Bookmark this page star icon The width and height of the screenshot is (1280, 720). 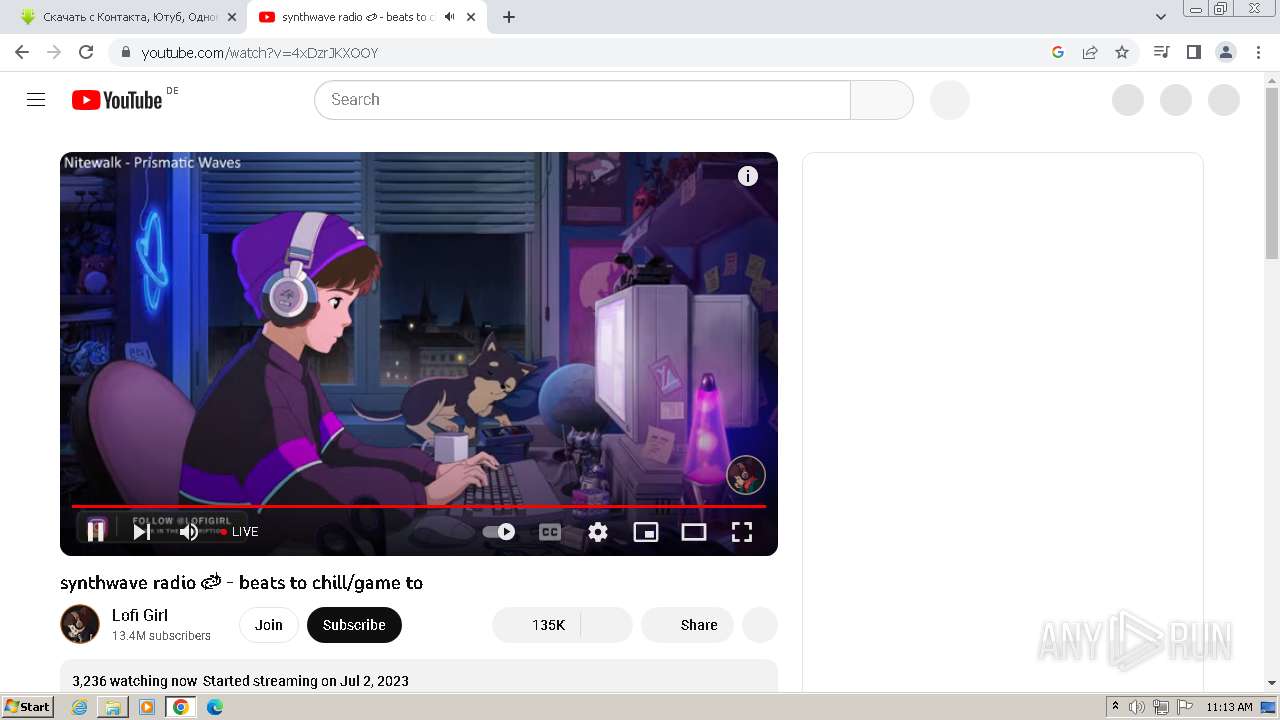point(1122,52)
